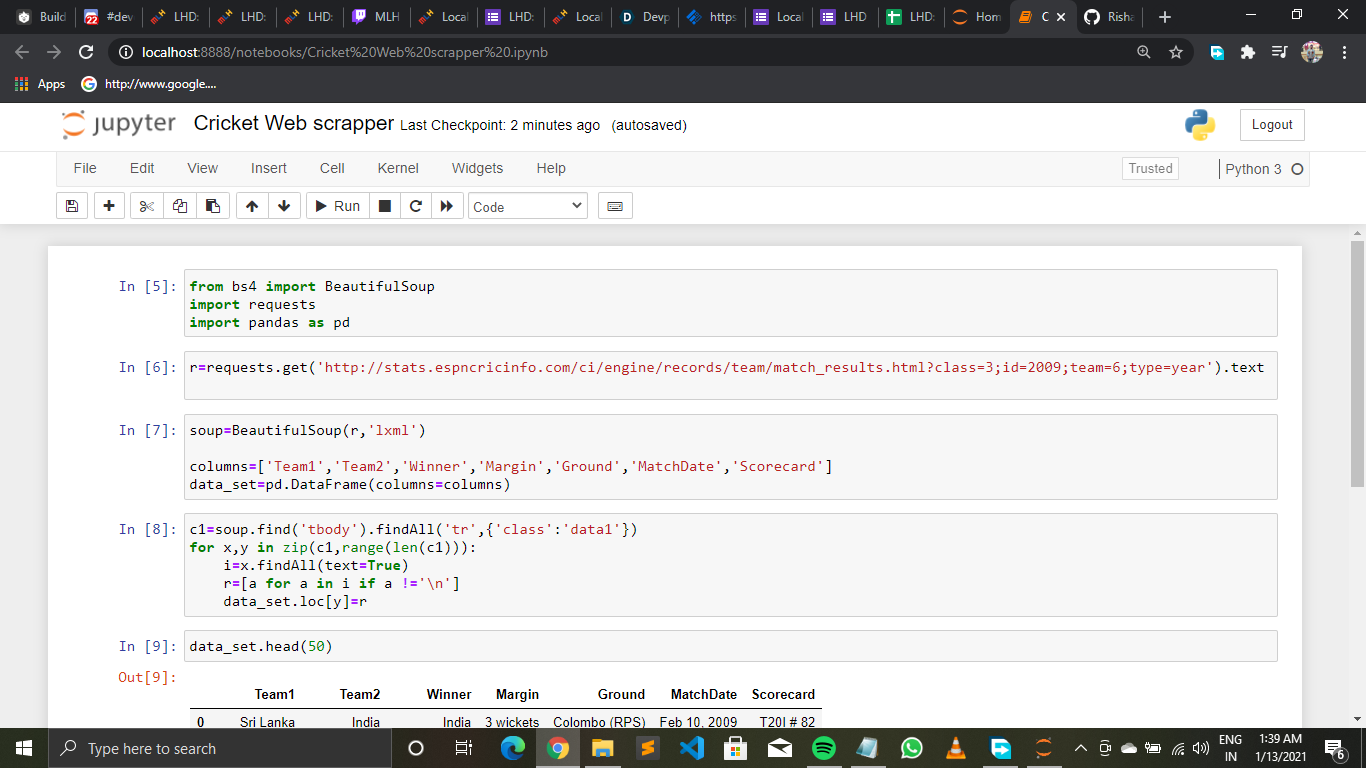Move selected cell down arrow
The height and width of the screenshot is (768, 1366).
pos(284,206)
